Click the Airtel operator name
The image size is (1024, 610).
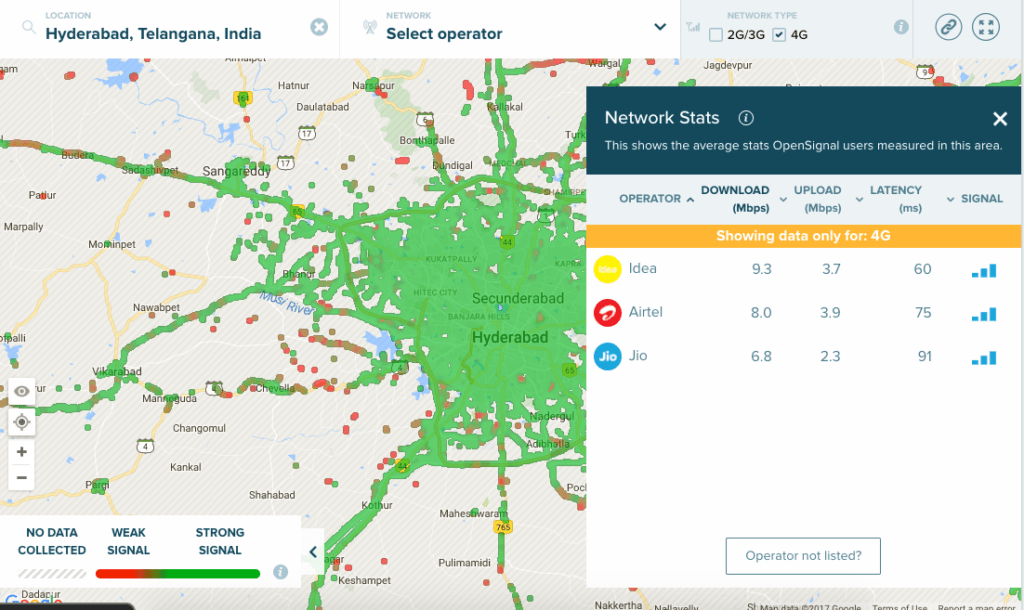coord(645,312)
